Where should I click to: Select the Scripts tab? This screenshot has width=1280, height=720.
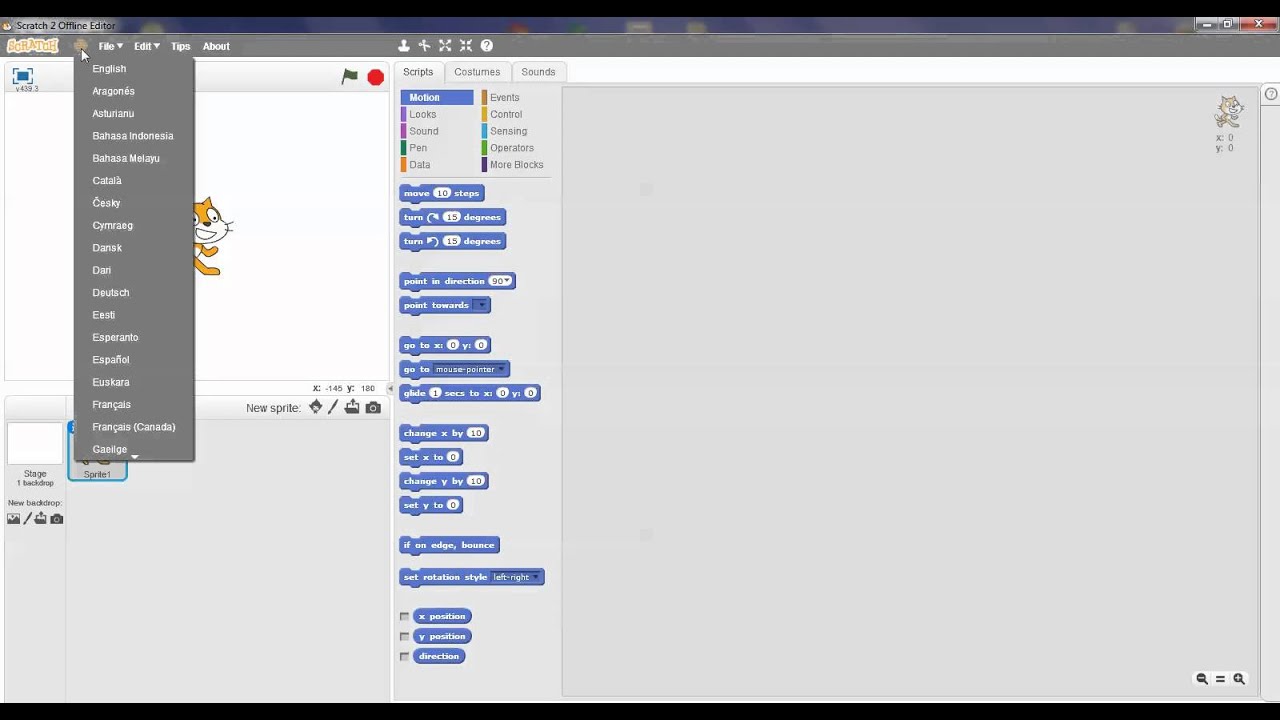pos(418,72)
